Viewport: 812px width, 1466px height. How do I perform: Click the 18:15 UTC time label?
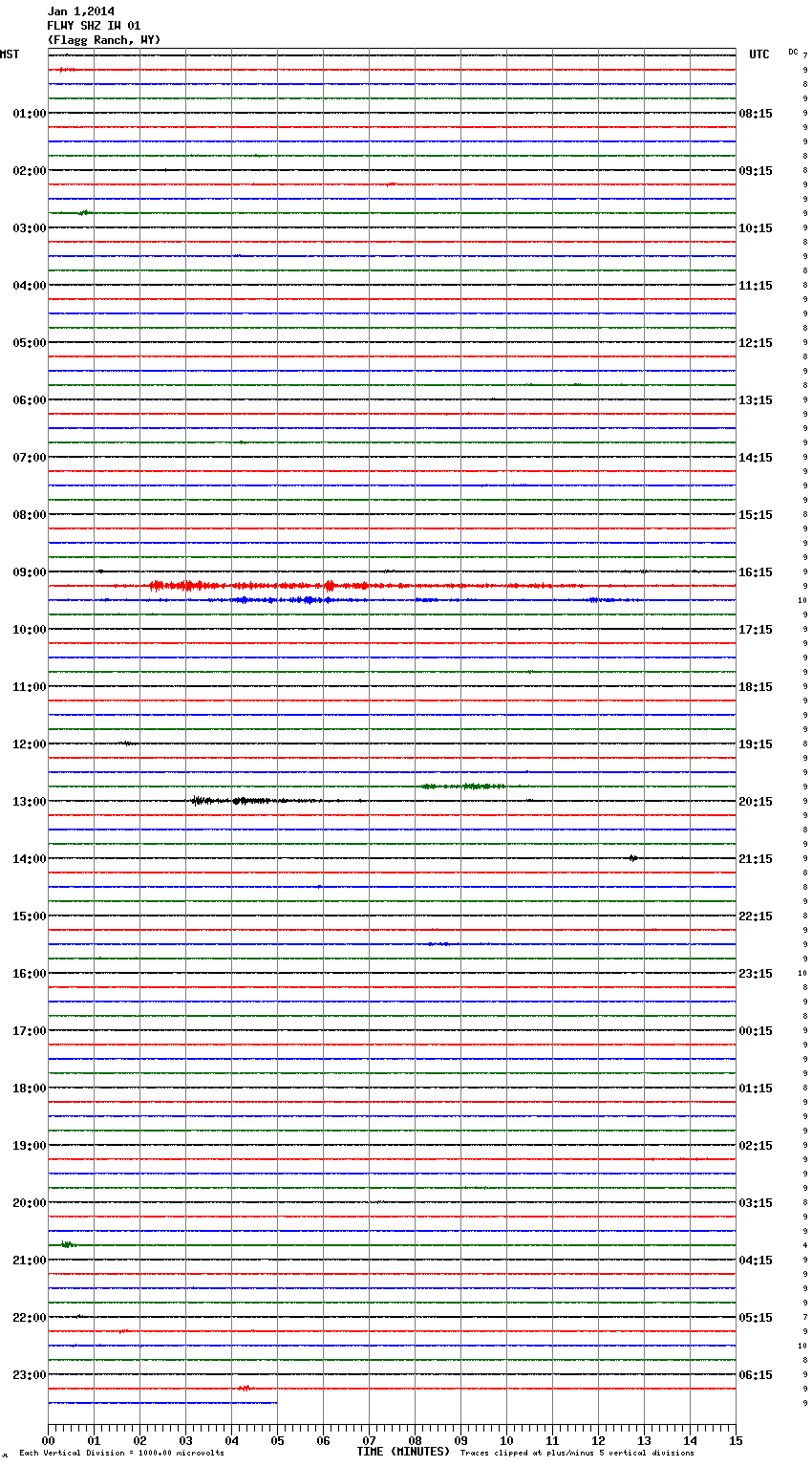pos(756,687)
